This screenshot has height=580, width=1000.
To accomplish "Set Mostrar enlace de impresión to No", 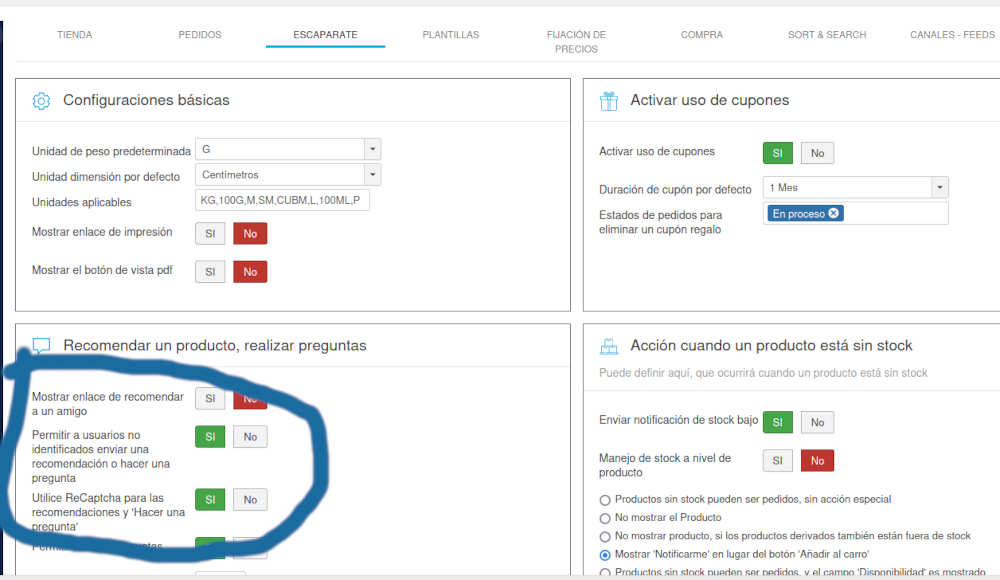I will click(x=250, y=234).
